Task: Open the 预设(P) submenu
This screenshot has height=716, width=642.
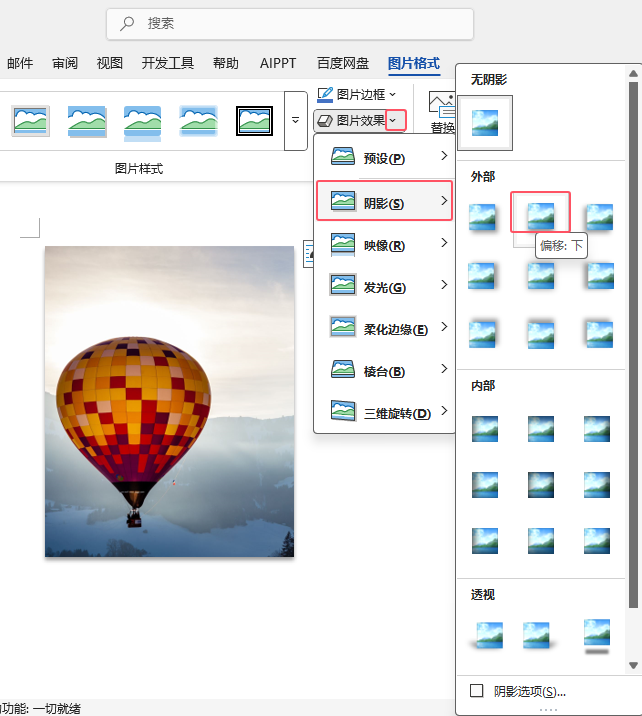Action: point(384,158)
